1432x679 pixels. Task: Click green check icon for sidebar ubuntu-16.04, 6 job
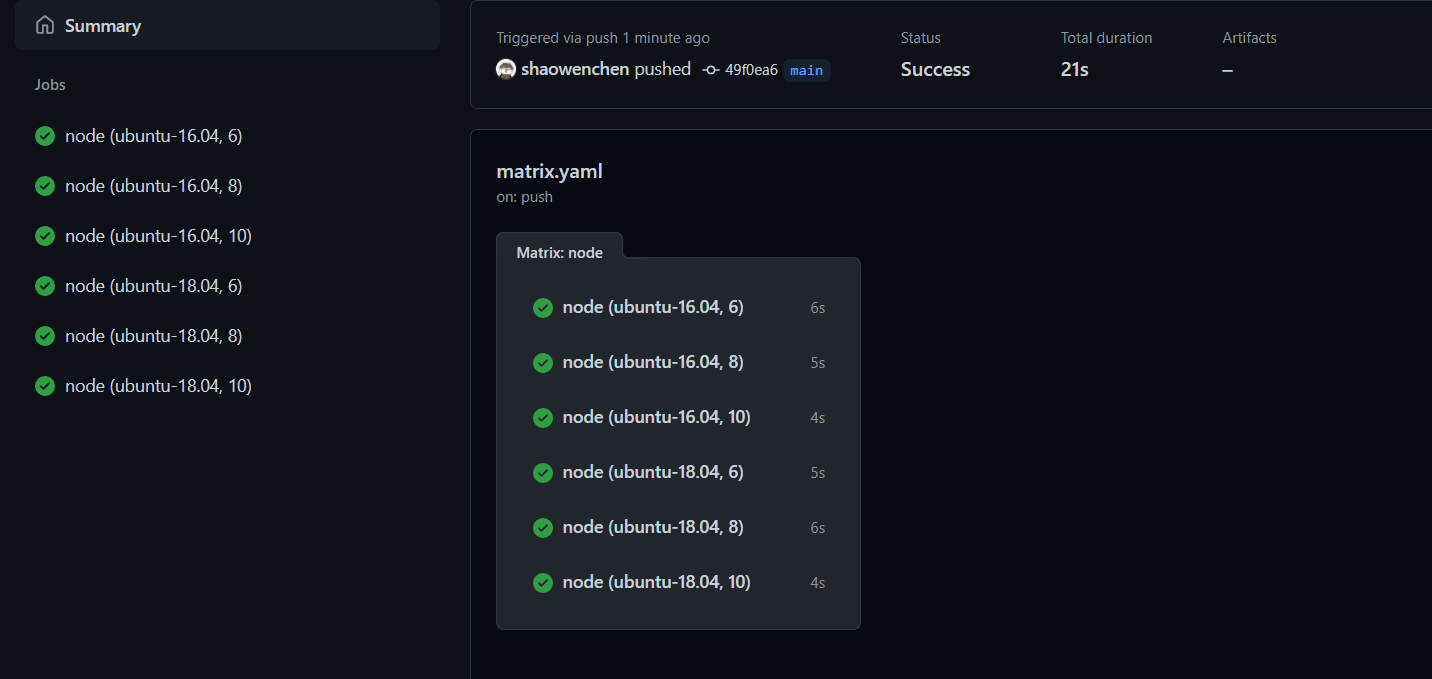tap(45, 136)
